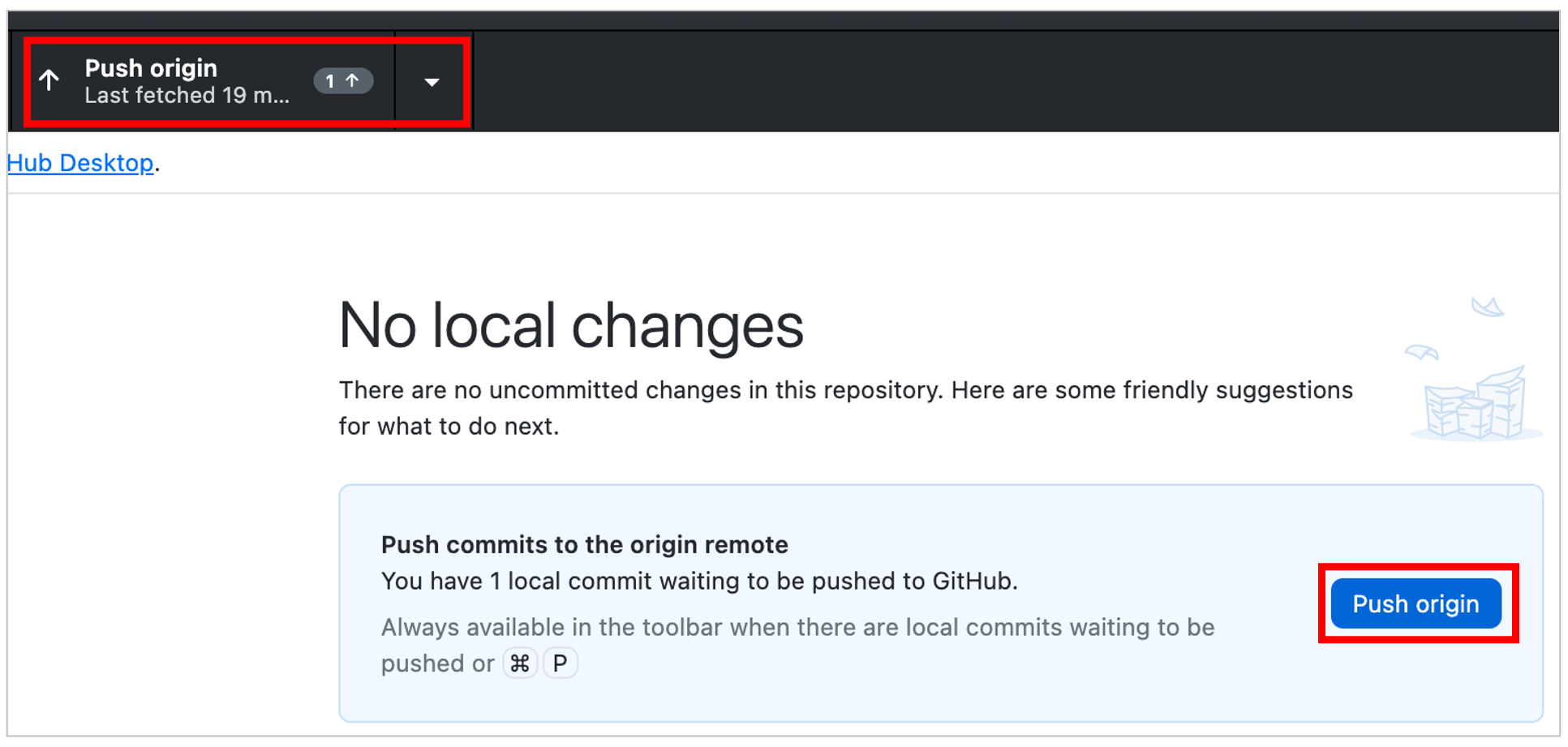Click the small arrow inside the commit badge
This screenshot has width=1568, height=747.
click(352, 81)
